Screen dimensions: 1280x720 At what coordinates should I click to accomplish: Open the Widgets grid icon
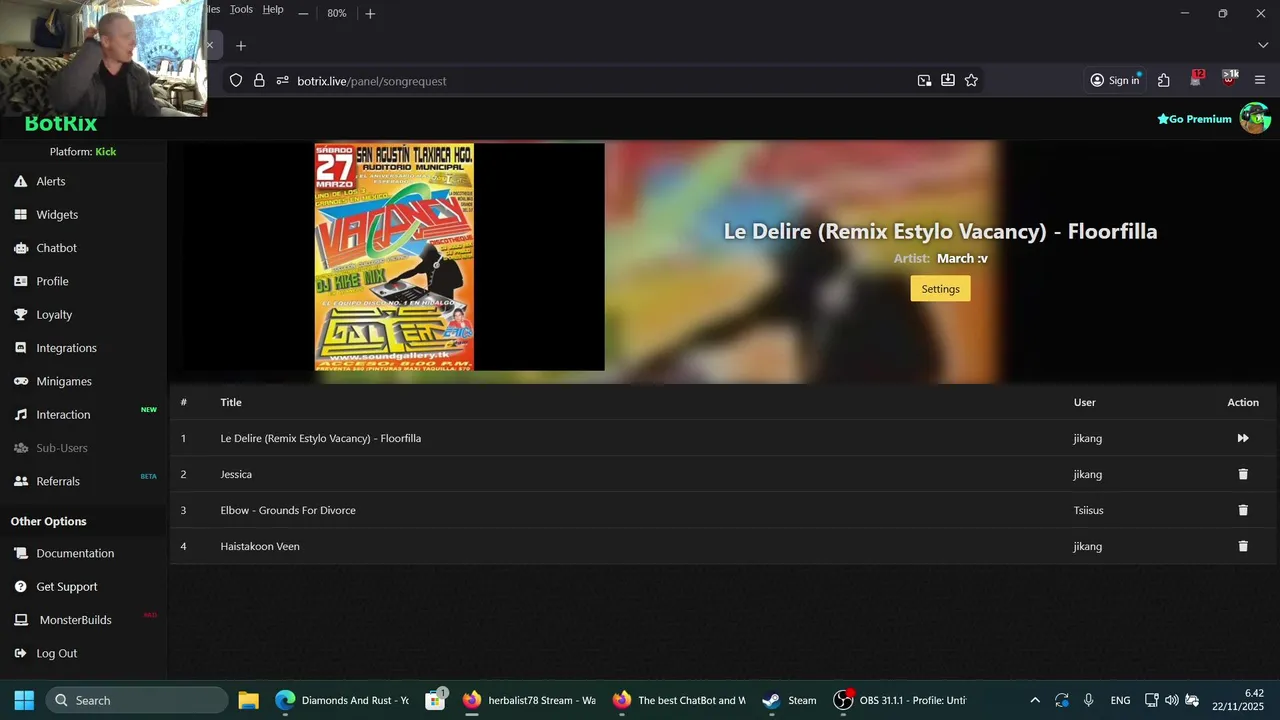[x=20, y=214]
